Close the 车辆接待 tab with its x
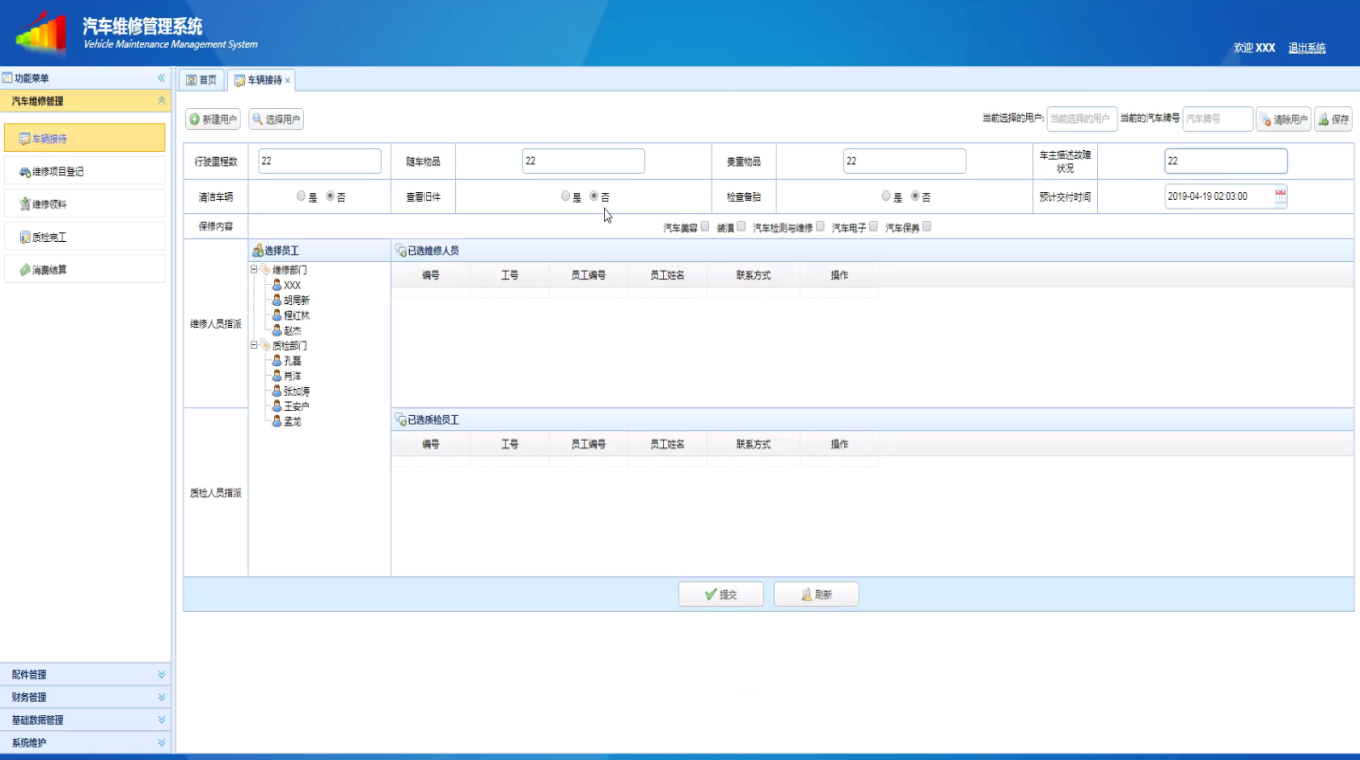The width and height of the screenshot is (1360, 760). coord(288,81)
